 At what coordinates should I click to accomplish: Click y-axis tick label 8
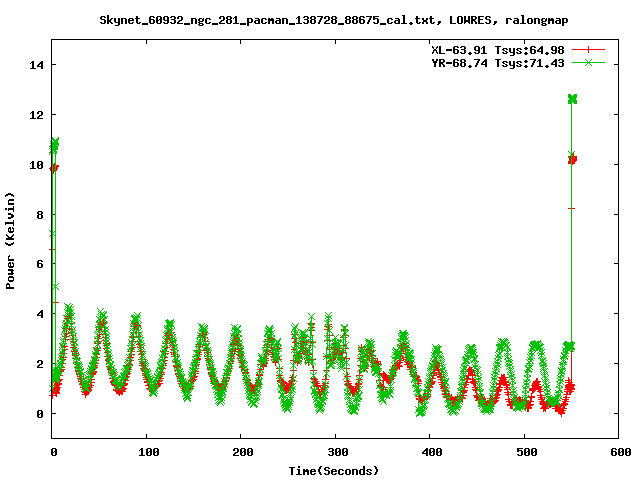(x=40, y=215)
